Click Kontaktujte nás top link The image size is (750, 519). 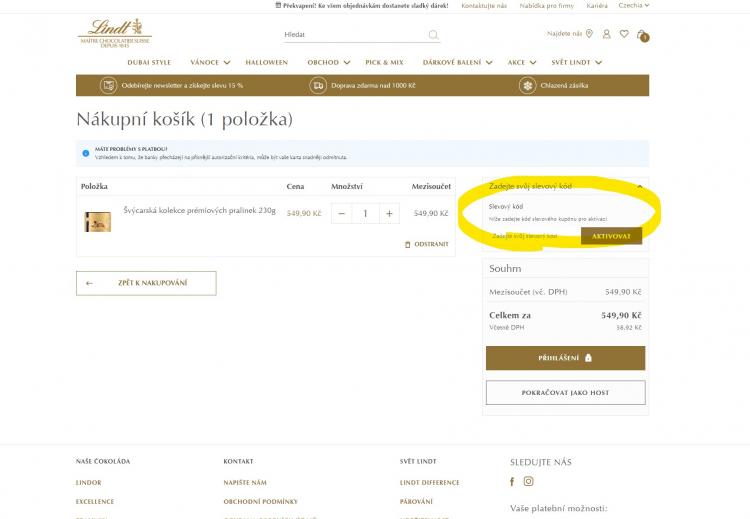click(484, 6)
